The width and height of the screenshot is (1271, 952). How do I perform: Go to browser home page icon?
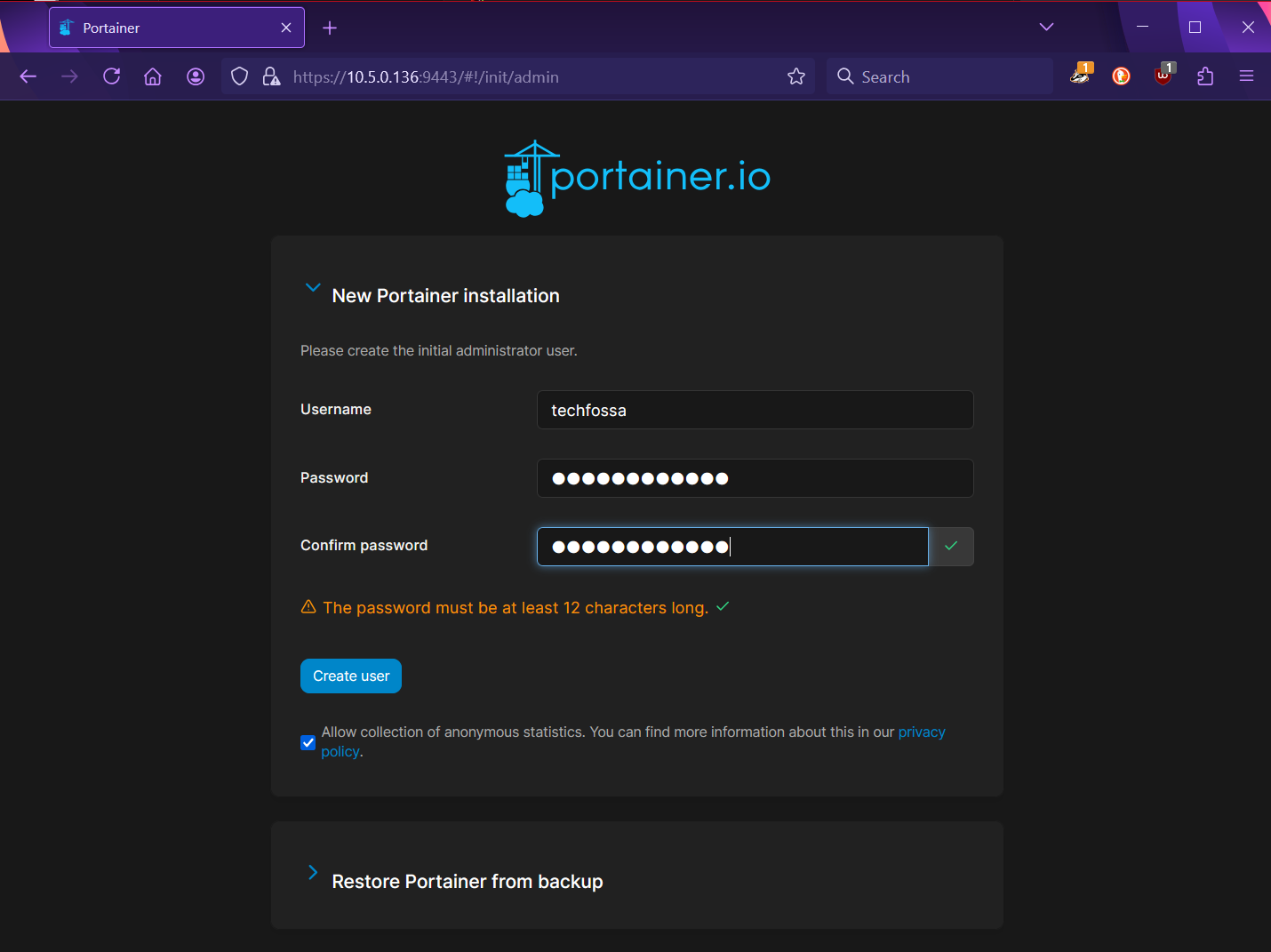click(153, 76)
